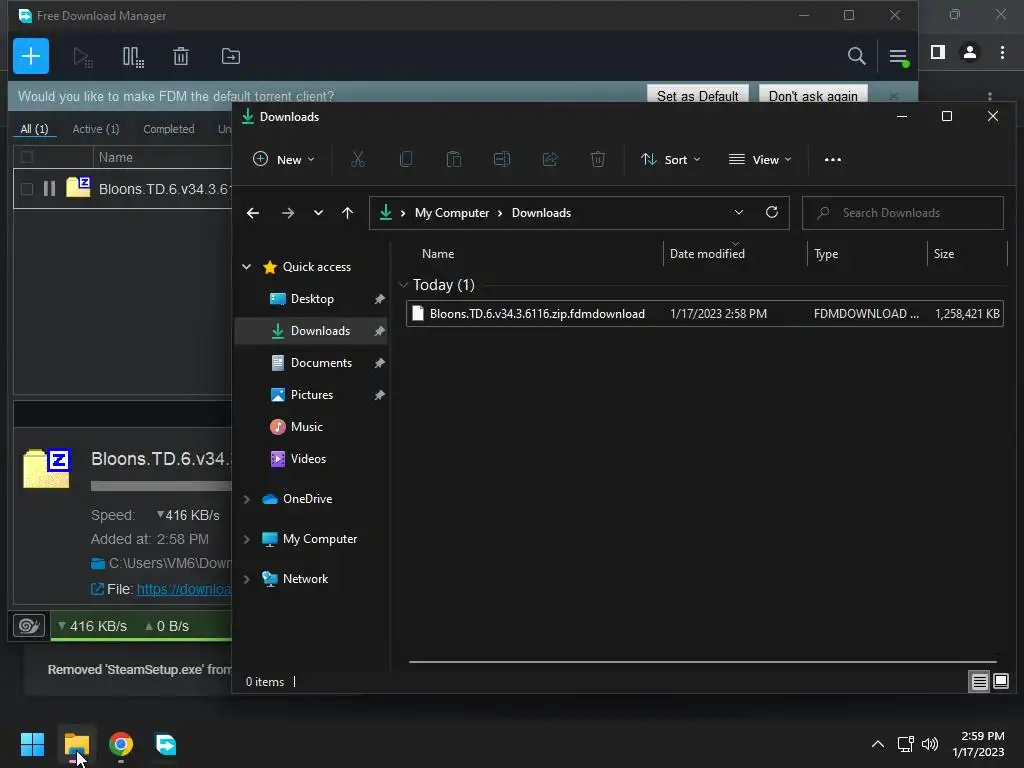Click Don't ask again button

tap(812, 95)
